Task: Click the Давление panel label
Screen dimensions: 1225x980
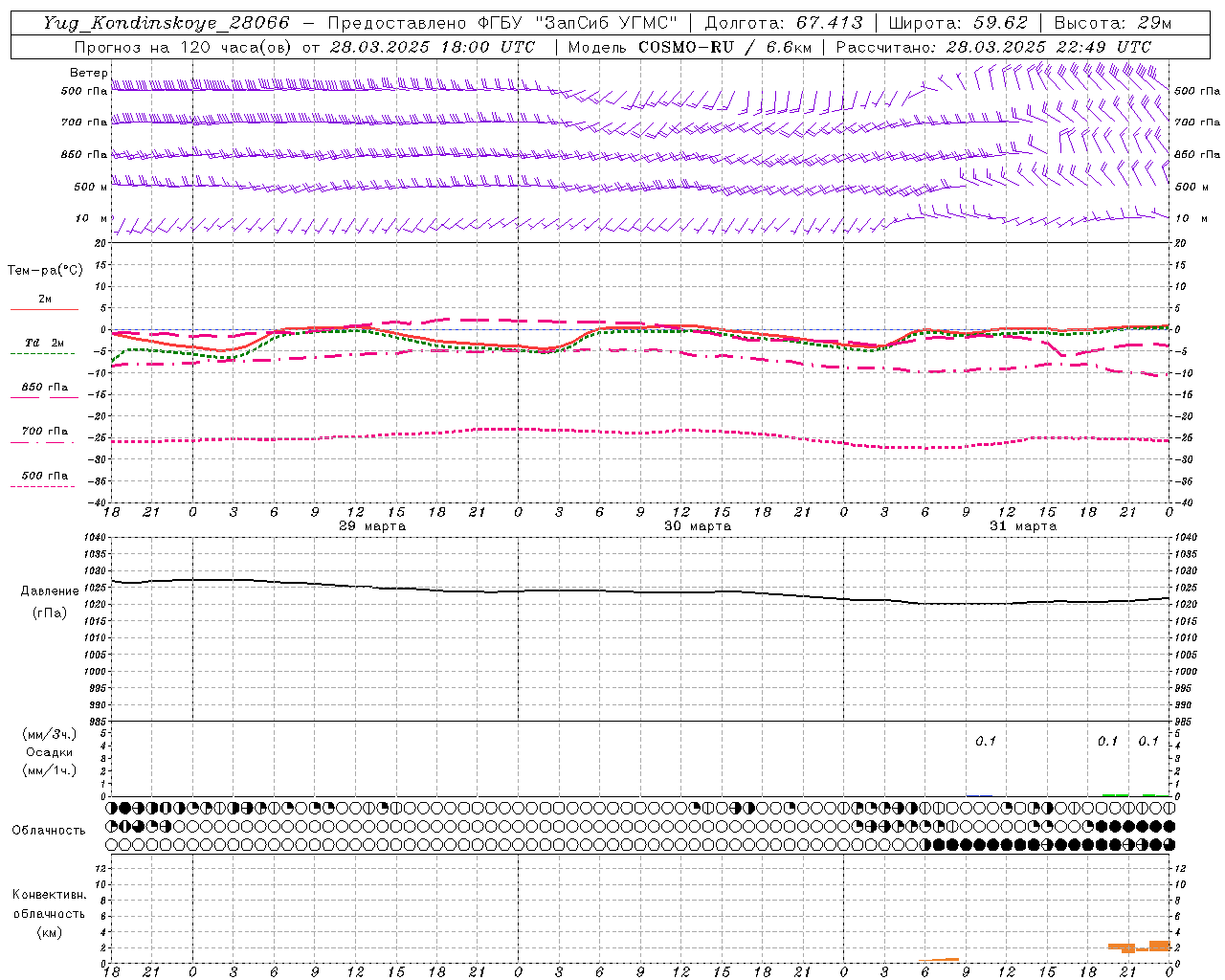Action: click(x=48, y=591)
